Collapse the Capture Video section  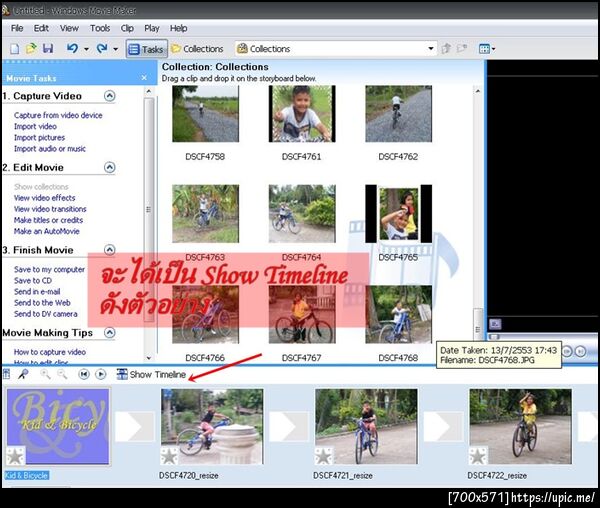[109, 96]
